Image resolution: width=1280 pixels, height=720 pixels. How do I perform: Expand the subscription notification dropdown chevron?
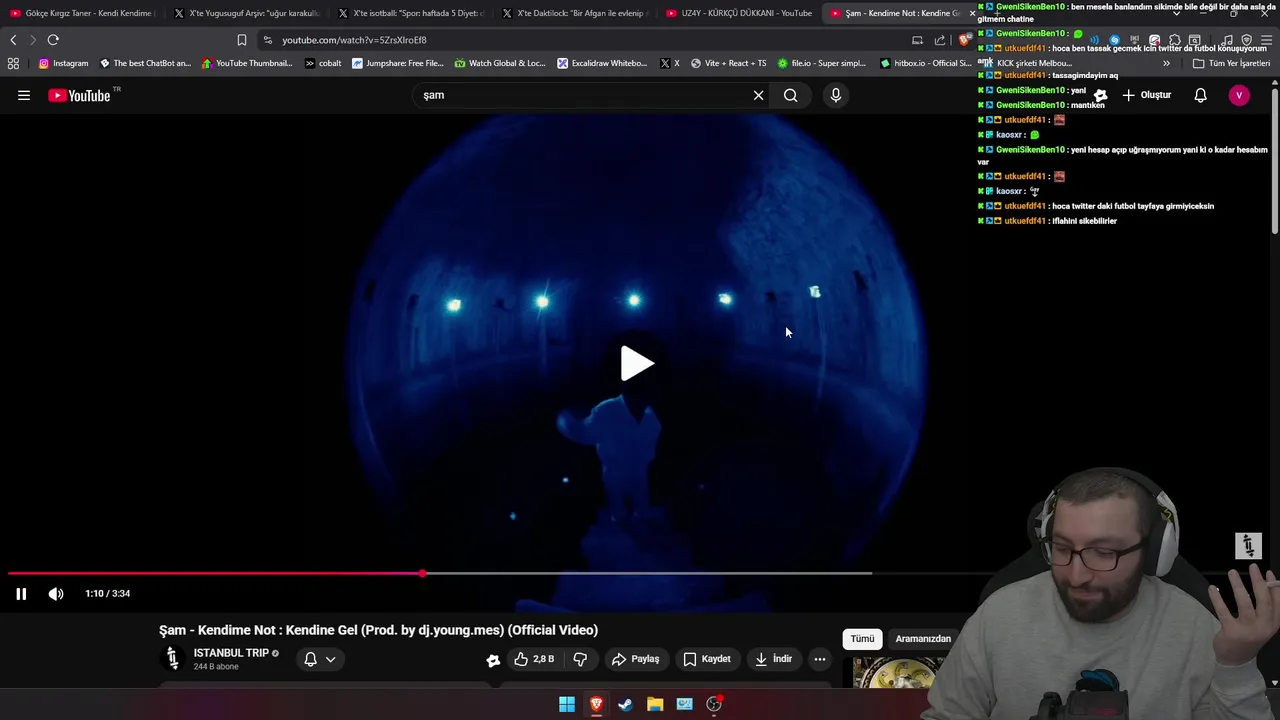330,659
